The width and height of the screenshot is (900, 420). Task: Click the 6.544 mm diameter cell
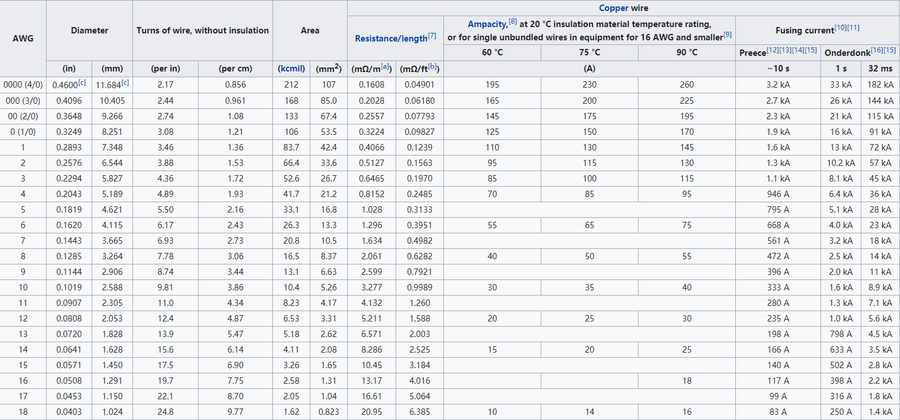112,163
